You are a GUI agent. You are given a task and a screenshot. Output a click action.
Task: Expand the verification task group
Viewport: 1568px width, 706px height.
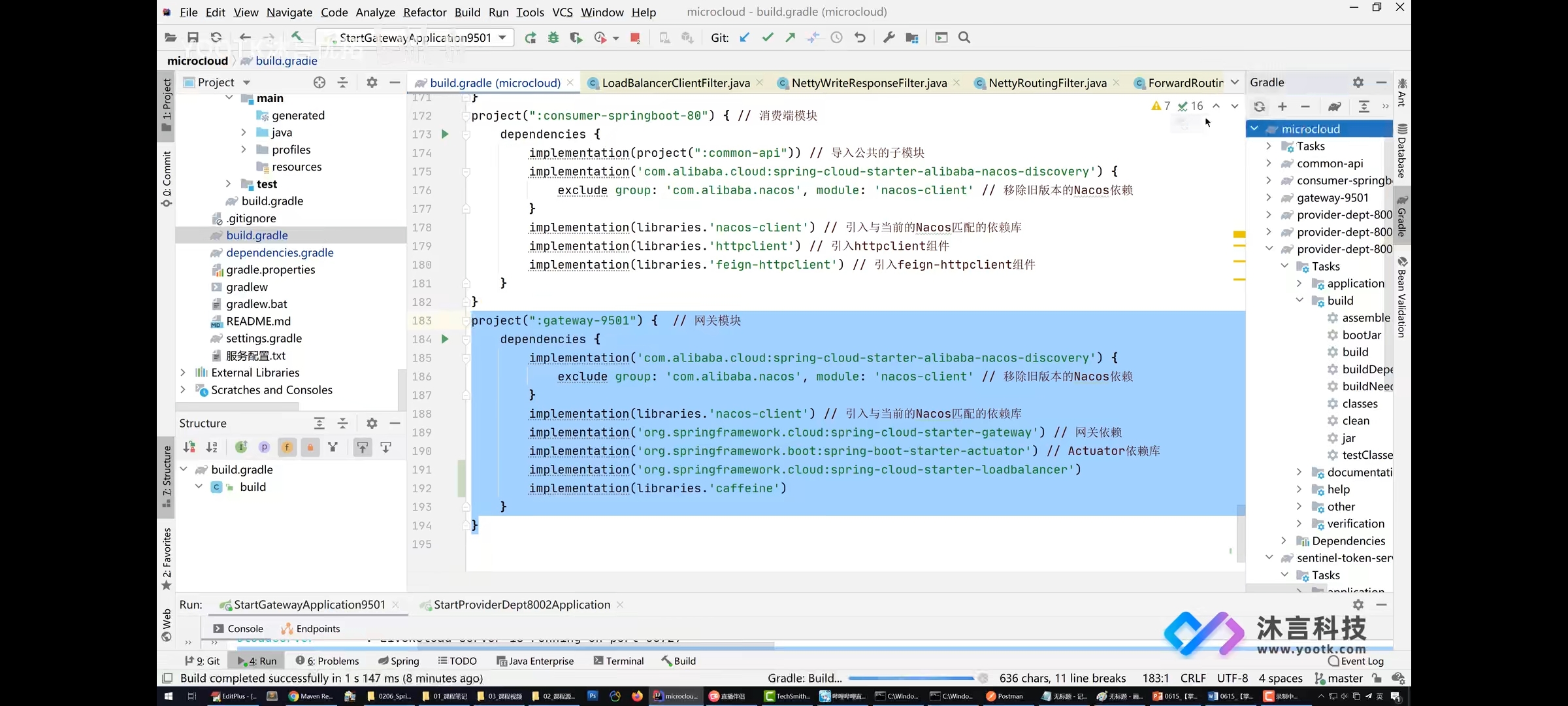[x=1299, y=524]
